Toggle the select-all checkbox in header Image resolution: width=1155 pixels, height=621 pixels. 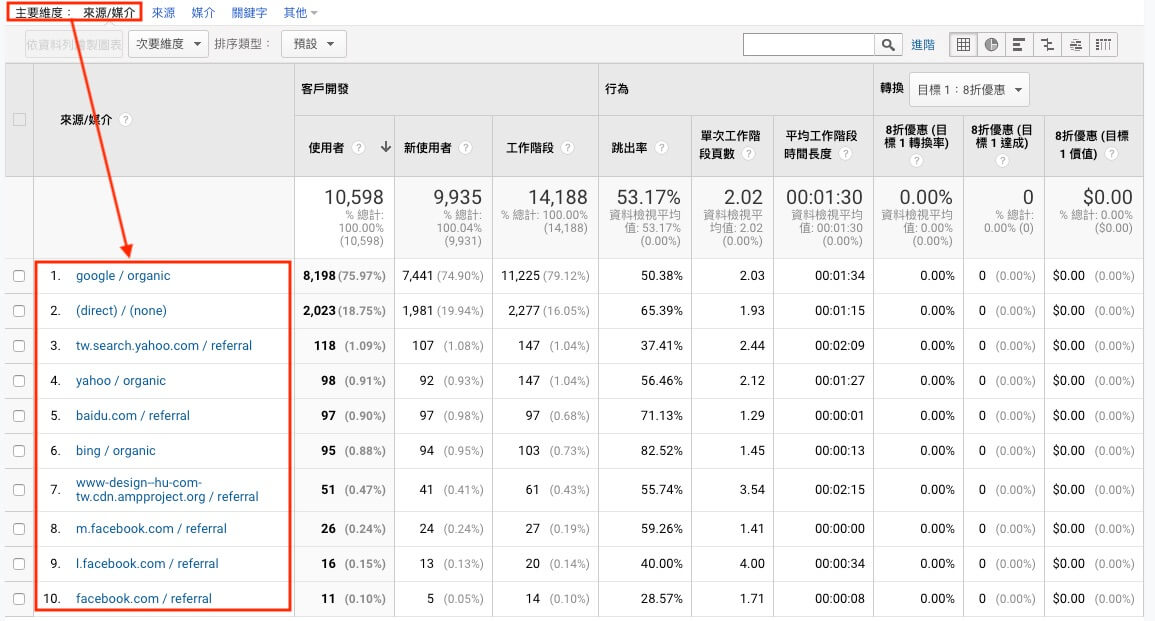coord(19,120)
